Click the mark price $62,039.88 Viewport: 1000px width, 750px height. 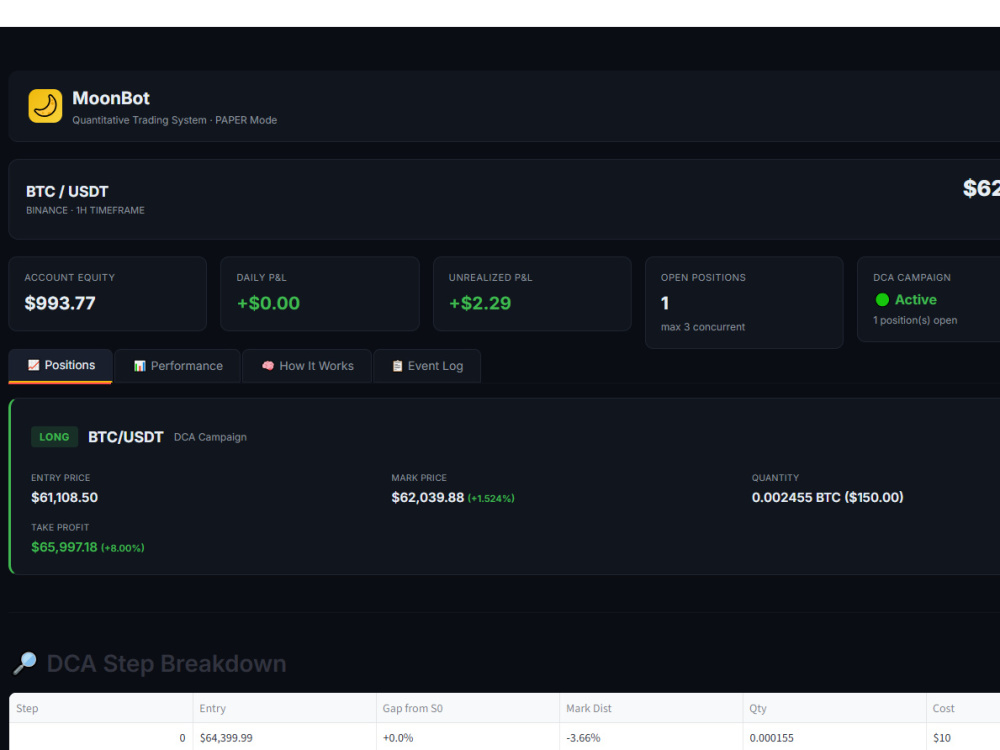(x=427, y=497)
